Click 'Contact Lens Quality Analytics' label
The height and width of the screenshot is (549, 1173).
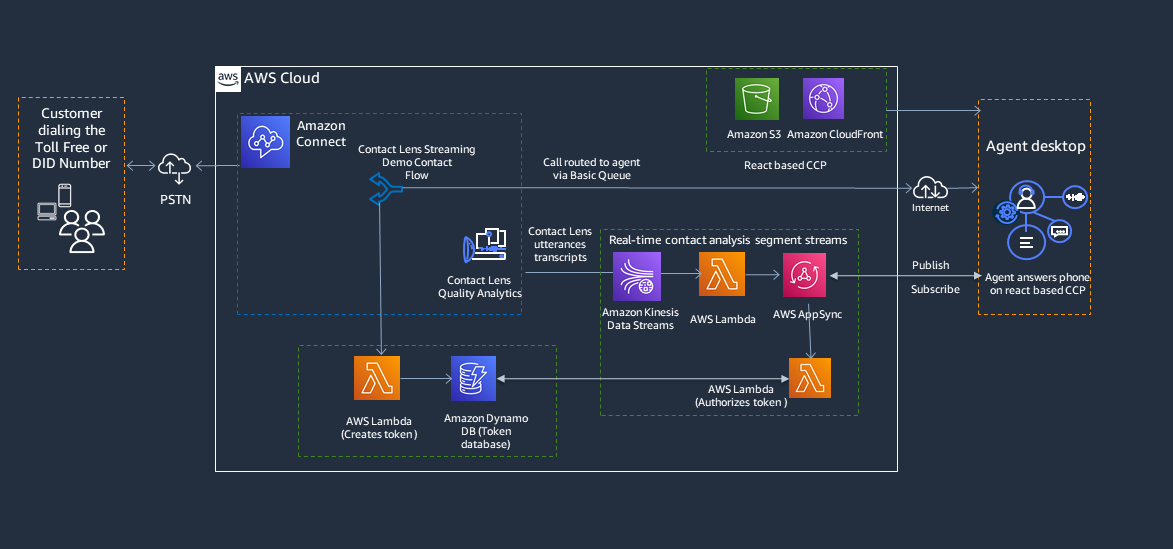[480, 286]
